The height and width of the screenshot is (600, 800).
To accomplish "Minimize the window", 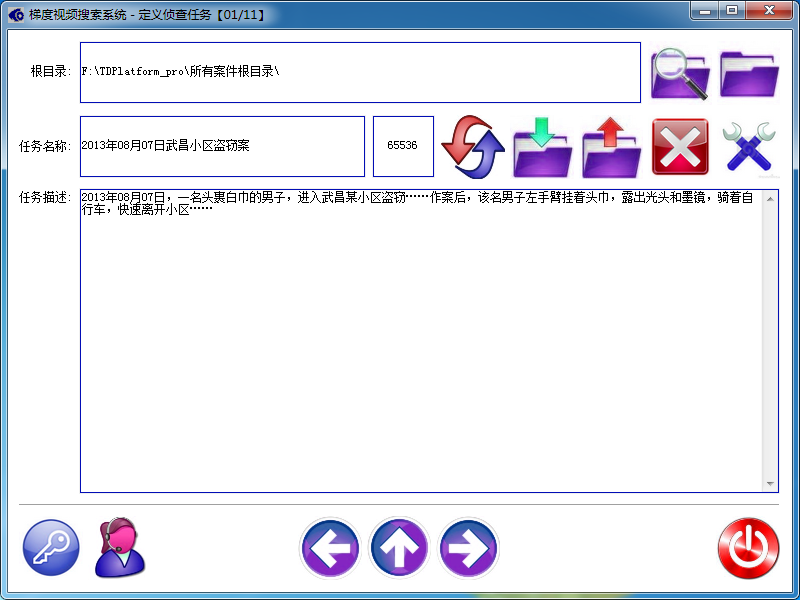I will click(706, 10).
